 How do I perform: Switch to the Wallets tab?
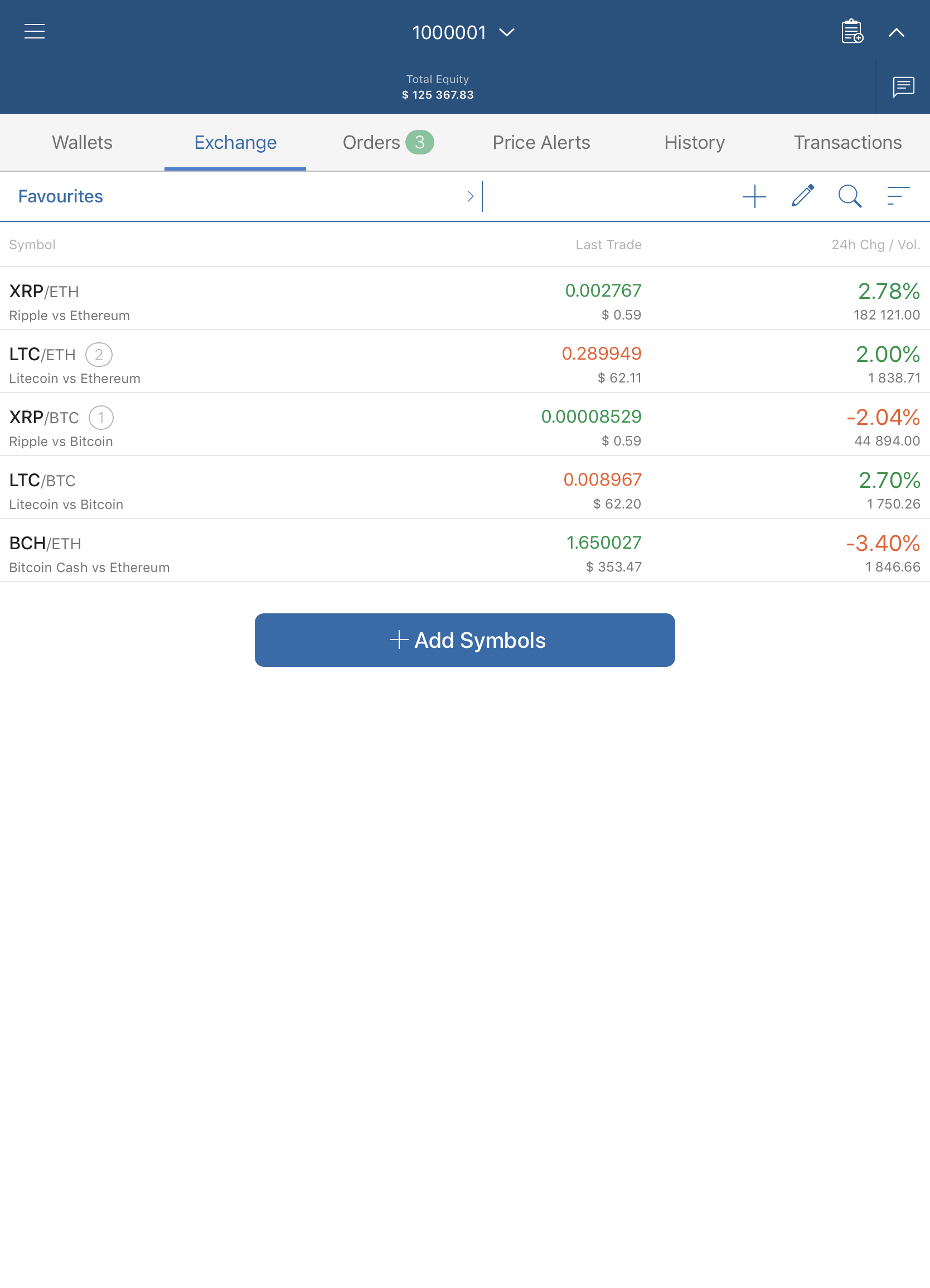click(x=83, y=143)
